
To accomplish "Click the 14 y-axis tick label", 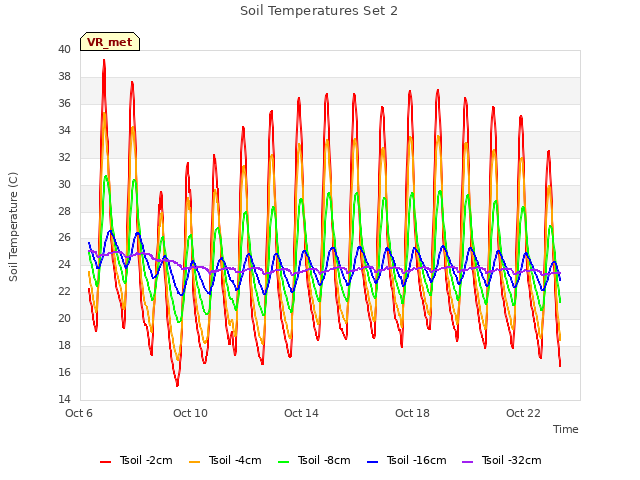I will [x=64, y=399].
